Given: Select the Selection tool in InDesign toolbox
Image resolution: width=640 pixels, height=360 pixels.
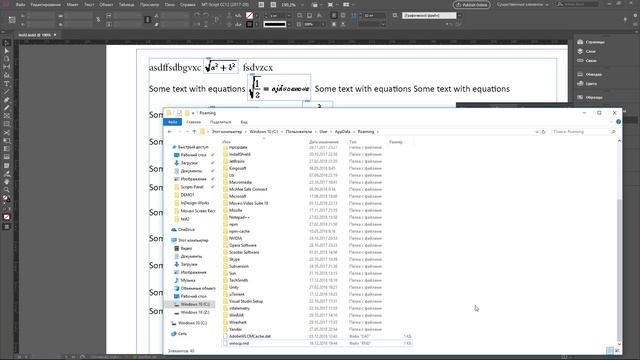Looking at the screenshot, I should click(x=7, y=43).
